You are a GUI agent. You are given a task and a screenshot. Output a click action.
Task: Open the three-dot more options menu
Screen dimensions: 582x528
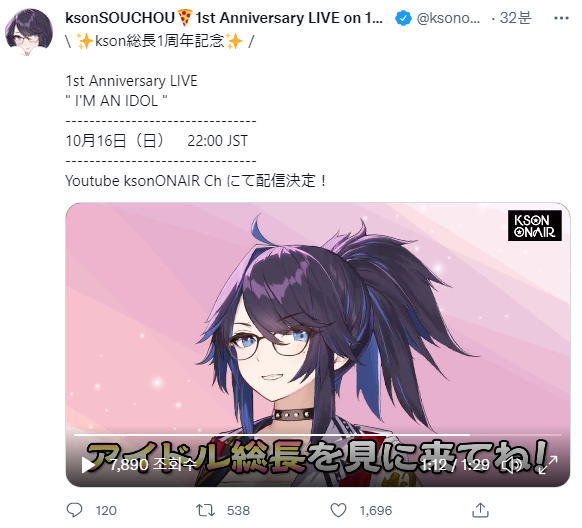click(561, 18)
